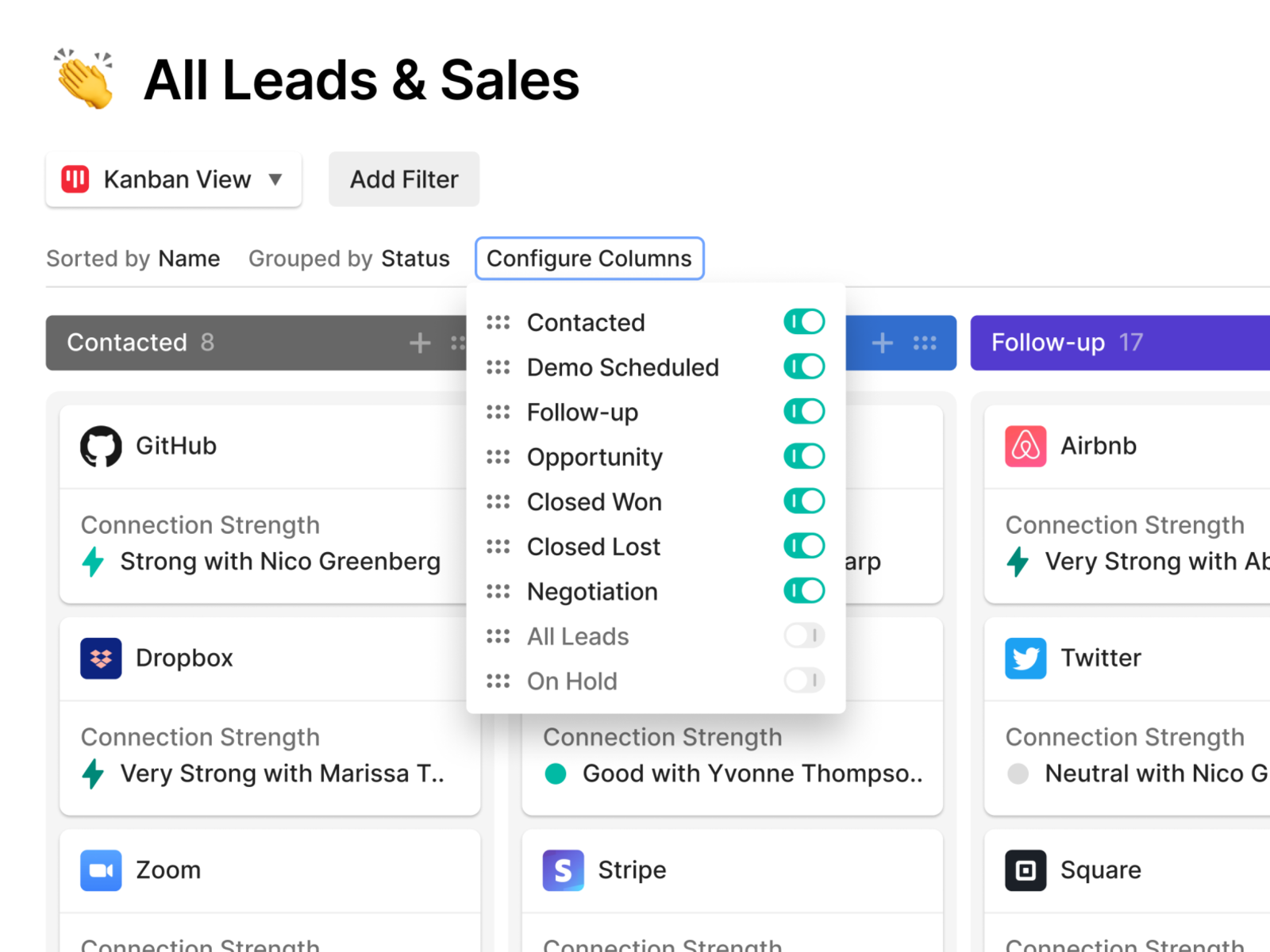Click the Dropbox logo icon
Viewport: 1270px width, 952px height.
101,658
